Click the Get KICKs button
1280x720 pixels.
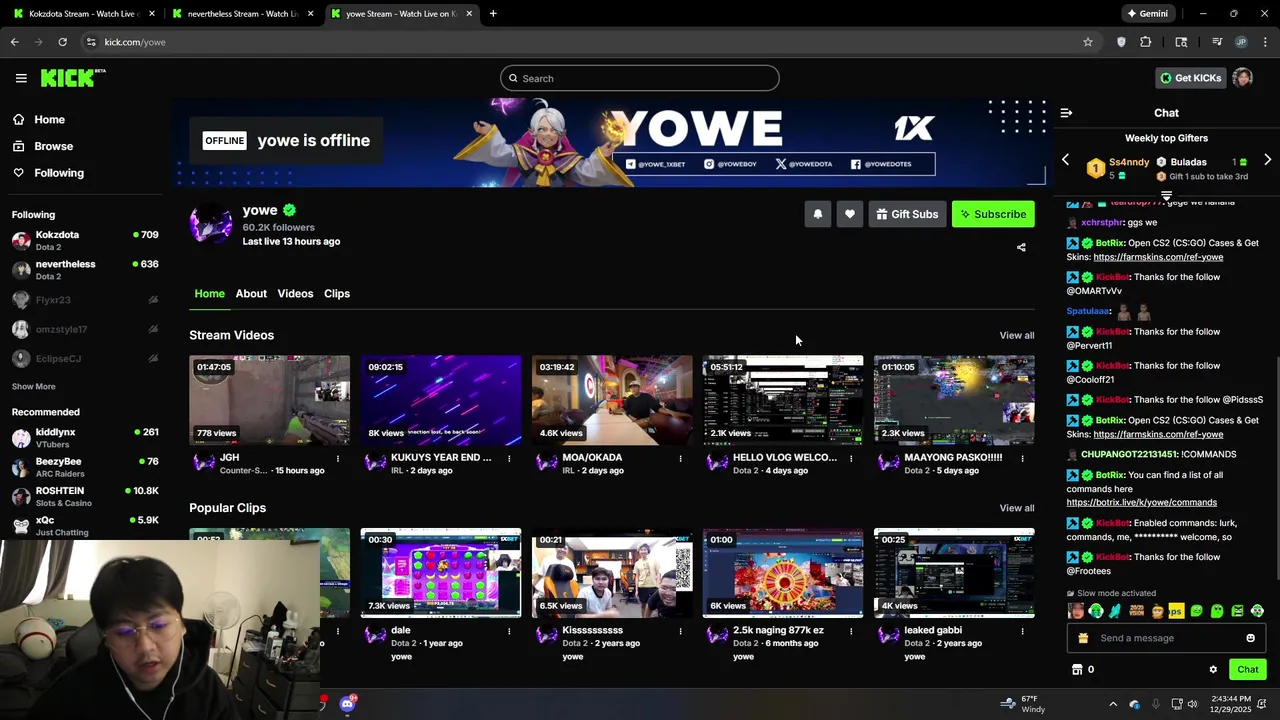[x=1190, y=78]
